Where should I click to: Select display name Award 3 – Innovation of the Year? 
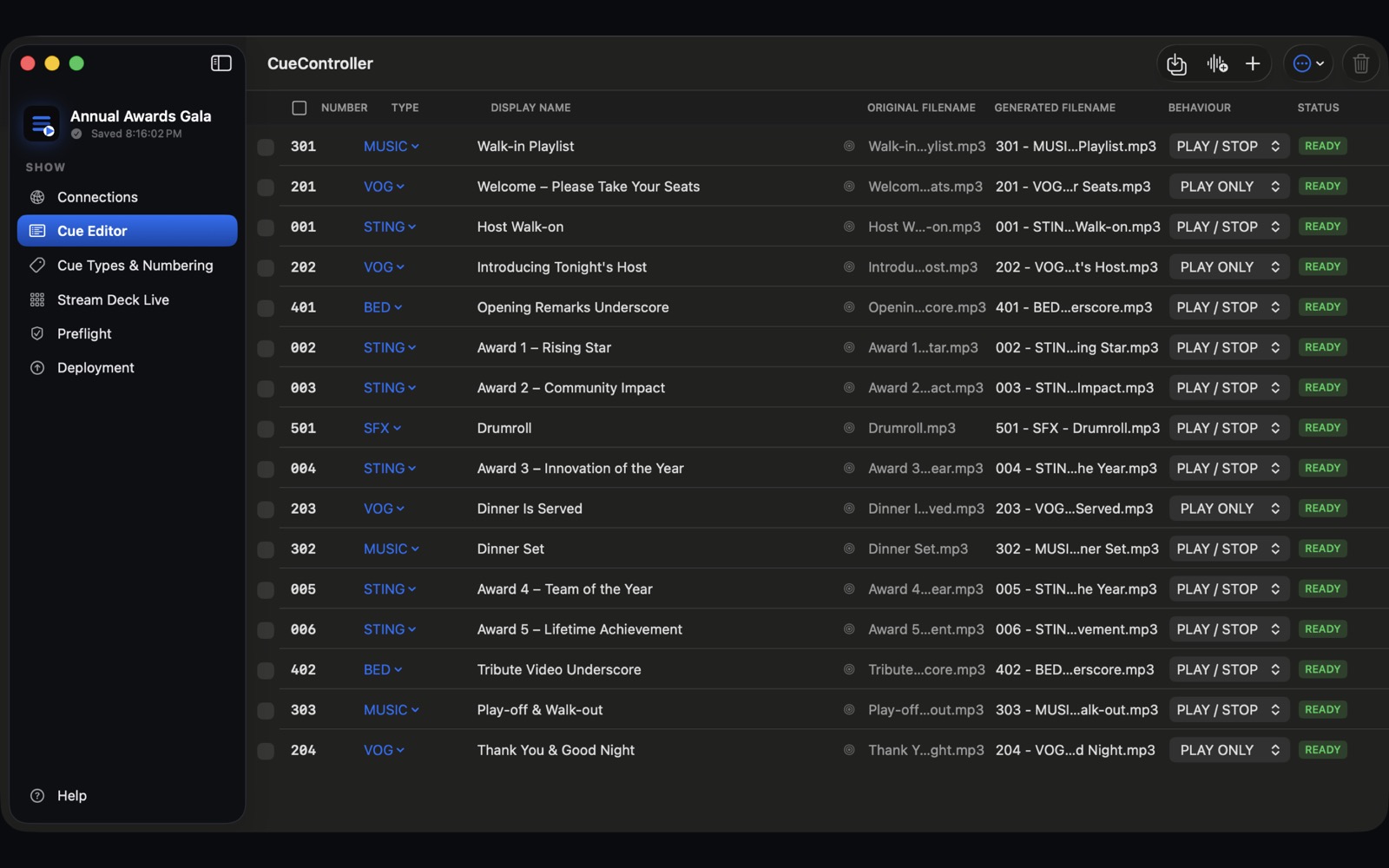580,469
